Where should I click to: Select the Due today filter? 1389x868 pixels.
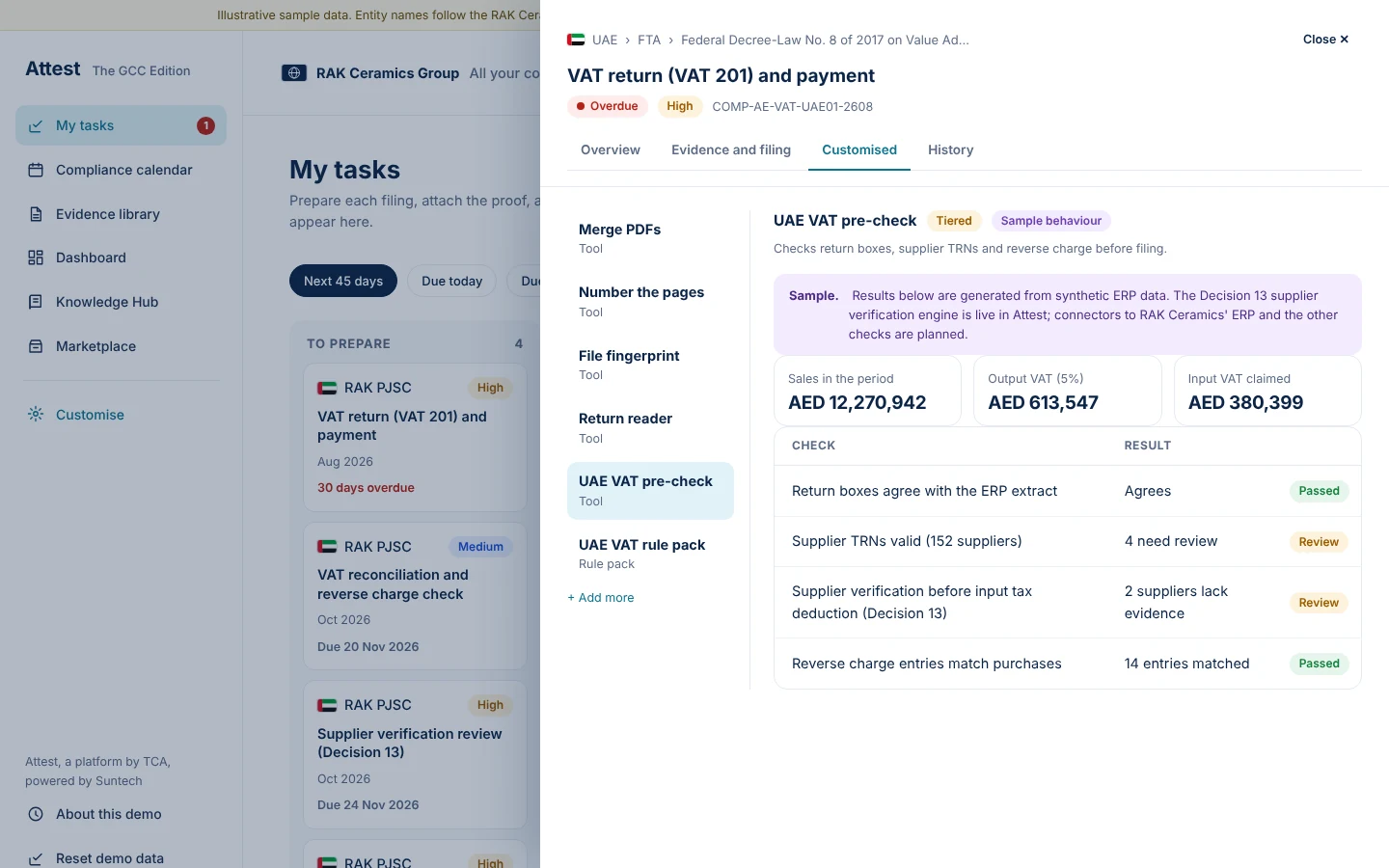pyautogui.click(x=451, y=281)
